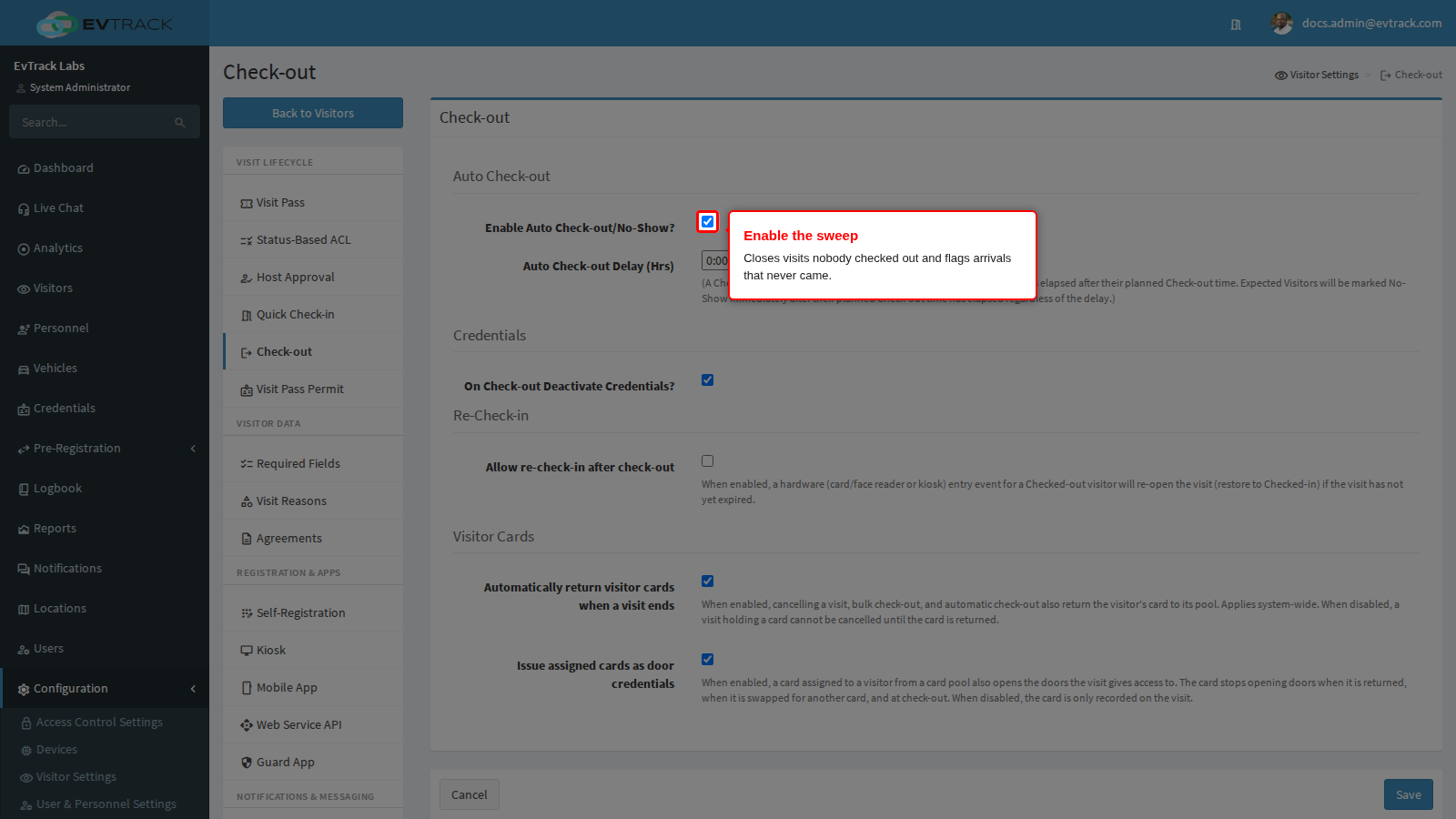1456x819 pixels.
Task: Toggle Issue assigned cards as door credentials
Action: (x=707, y=660)
